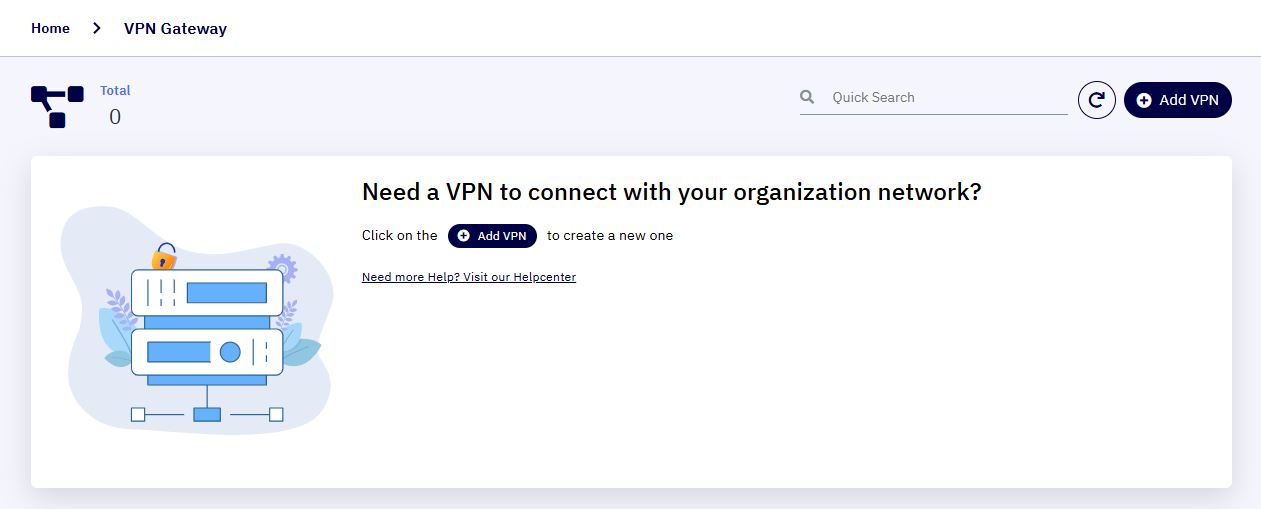Click the plus icon in top Add VPN button

point(1144,100)
